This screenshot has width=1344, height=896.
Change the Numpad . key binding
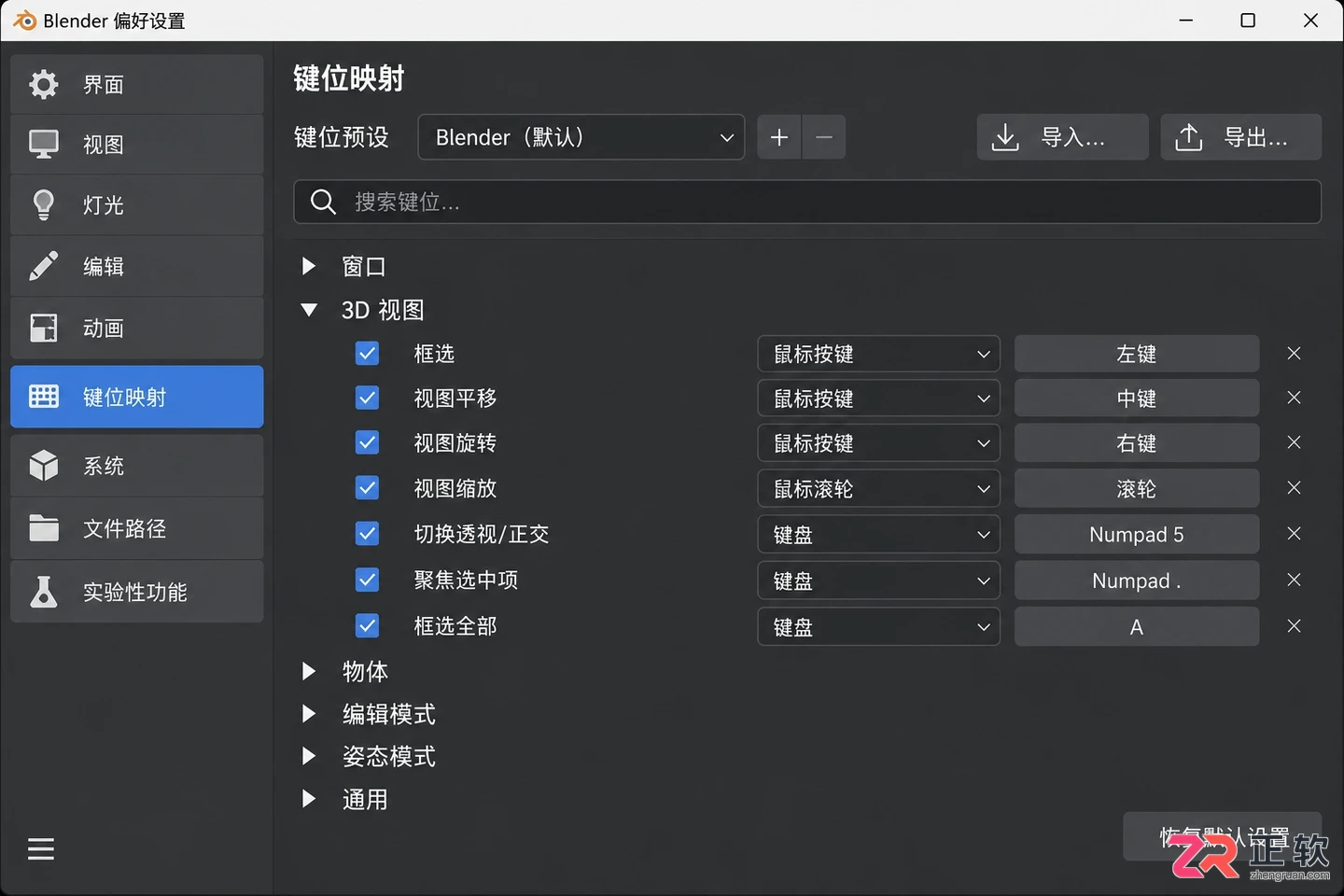tap(1137, 581)
